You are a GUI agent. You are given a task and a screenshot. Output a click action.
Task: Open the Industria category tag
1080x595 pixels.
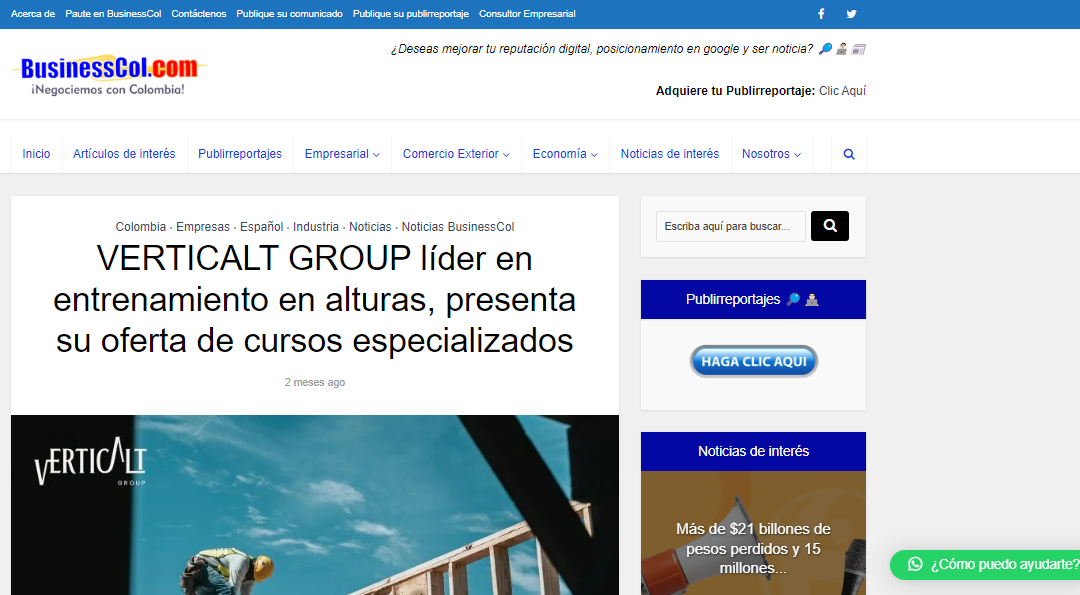click(x=315, y=227)
